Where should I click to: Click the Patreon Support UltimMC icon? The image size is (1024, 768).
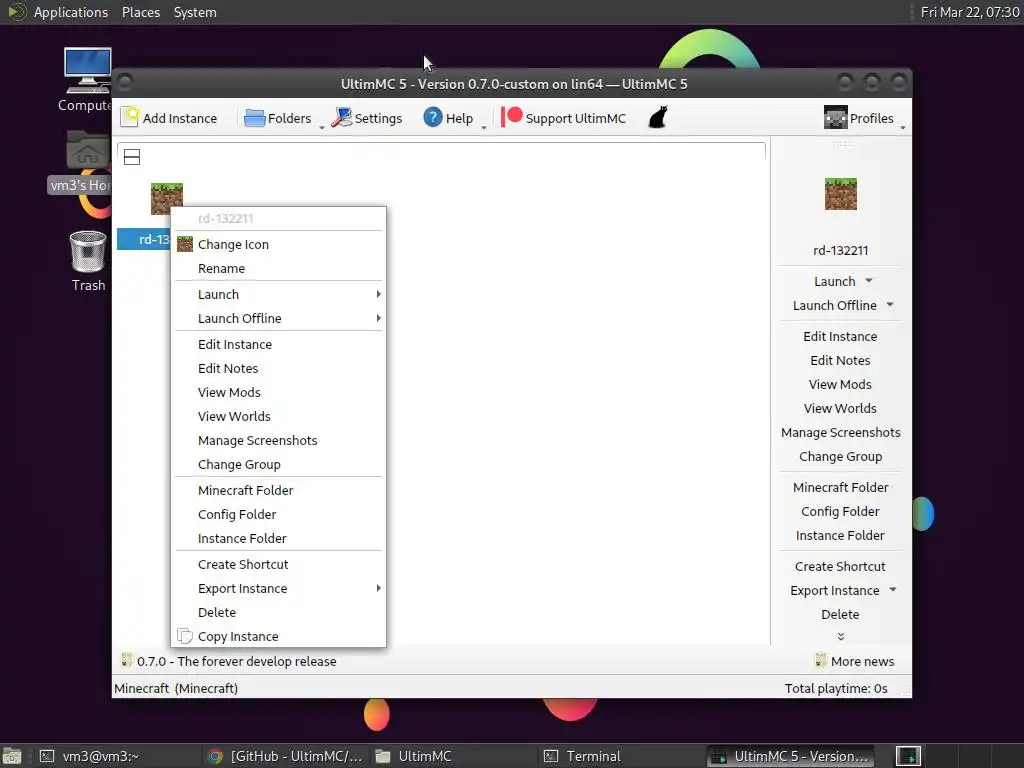(512, 118)
